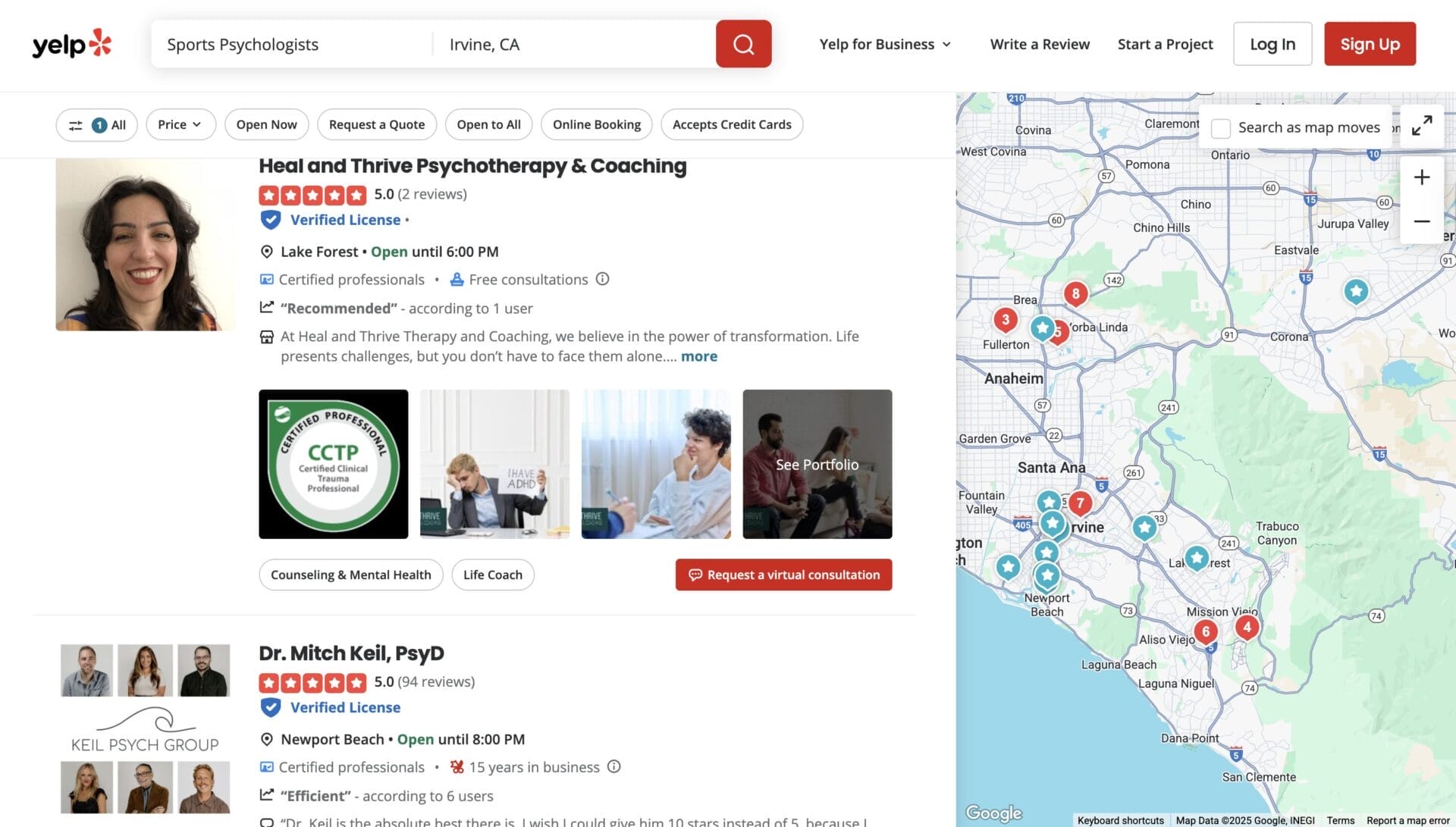Expand map to fullscreen
Image resolution: width=1456 pixels, height=827 pixels.
click(1422, 125)
